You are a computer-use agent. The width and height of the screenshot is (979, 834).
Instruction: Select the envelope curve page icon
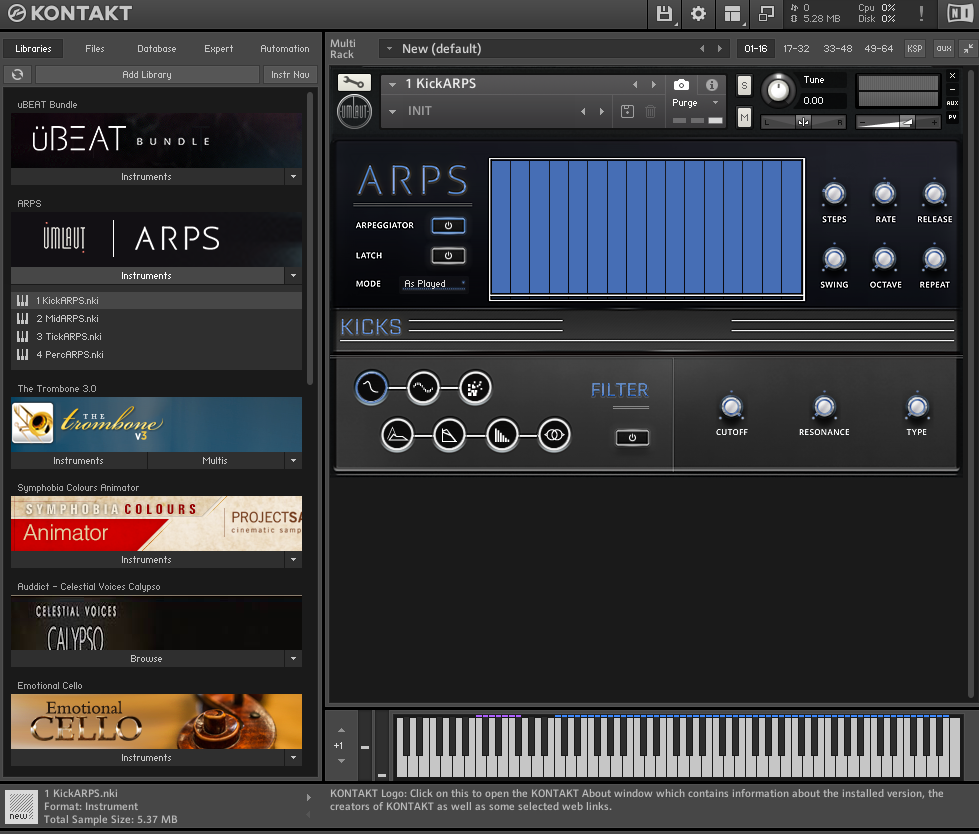[x=397, y=434]
